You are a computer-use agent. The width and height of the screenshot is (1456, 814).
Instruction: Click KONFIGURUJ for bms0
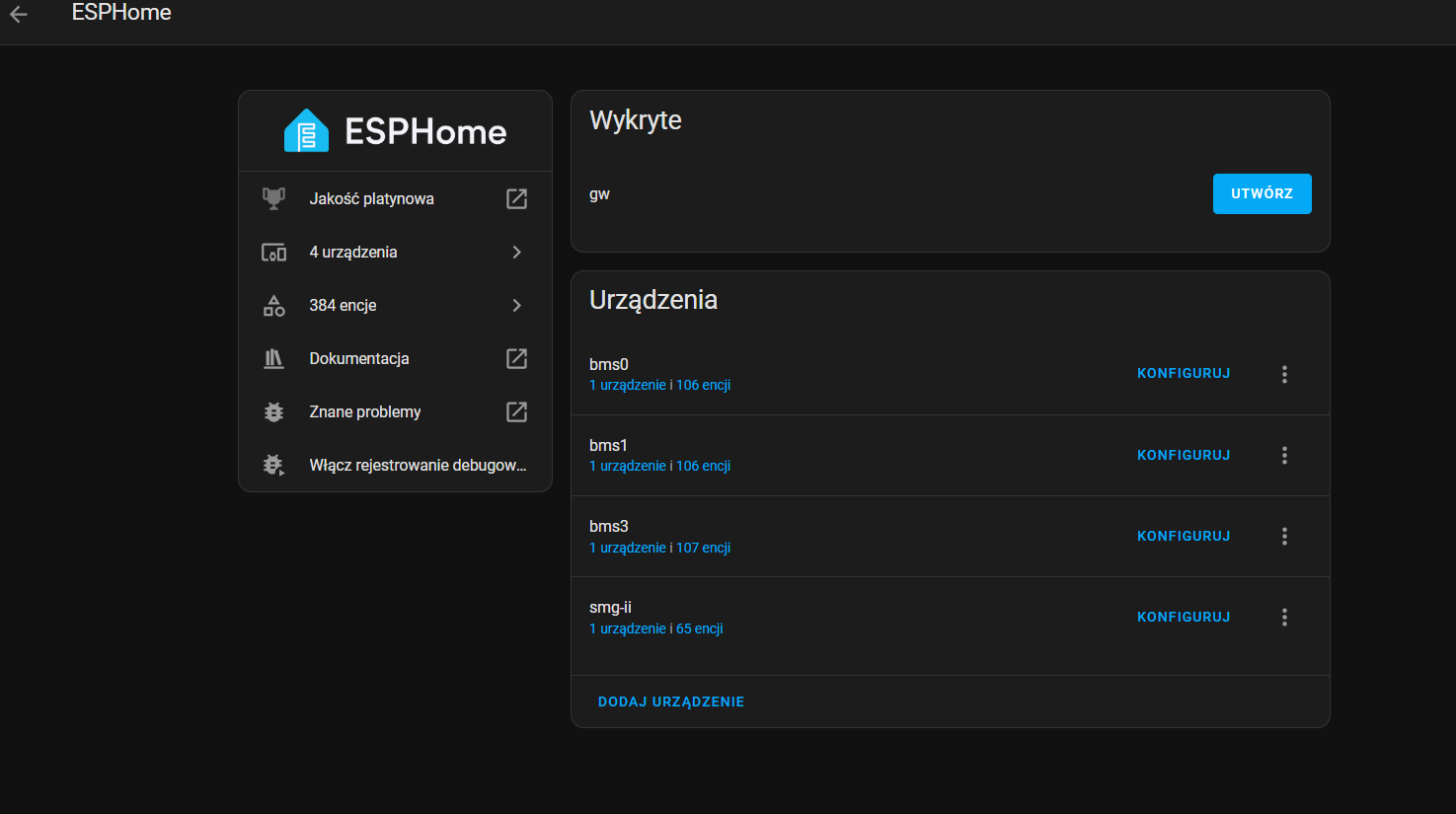tap(1184, 374)
